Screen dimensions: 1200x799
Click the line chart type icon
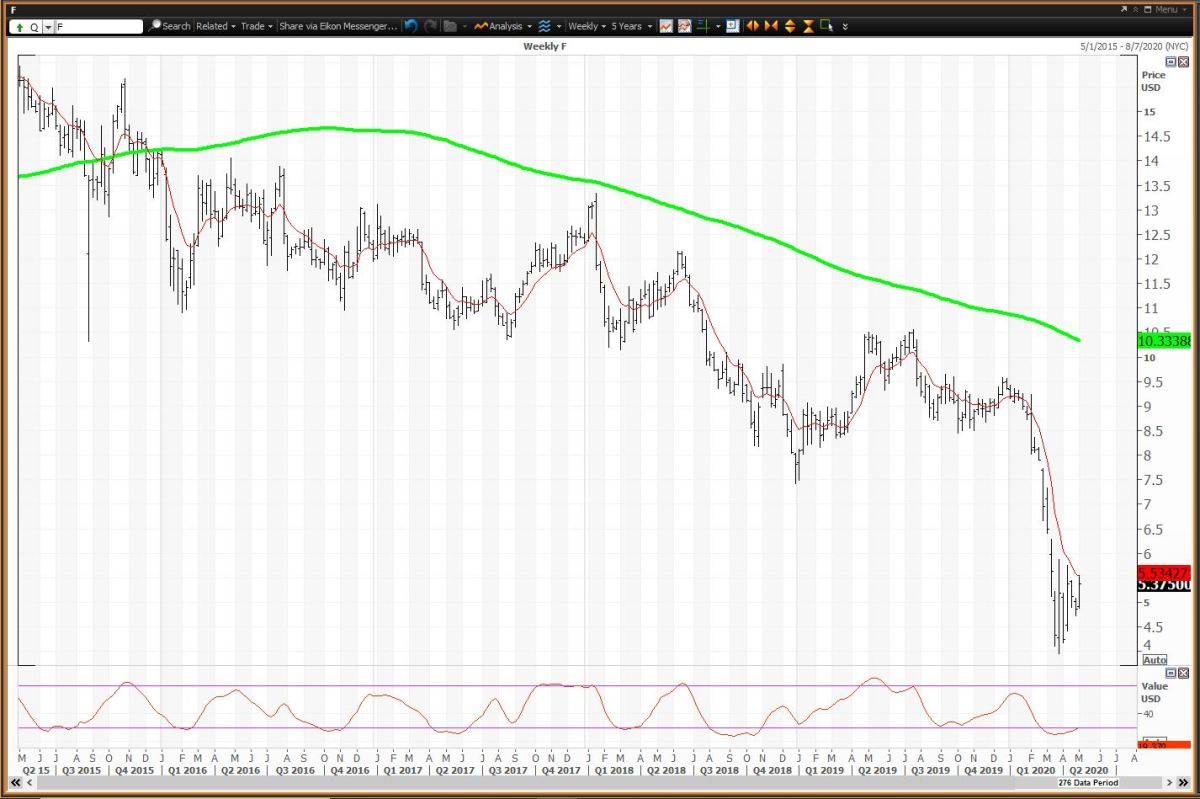tap(666, 26)
